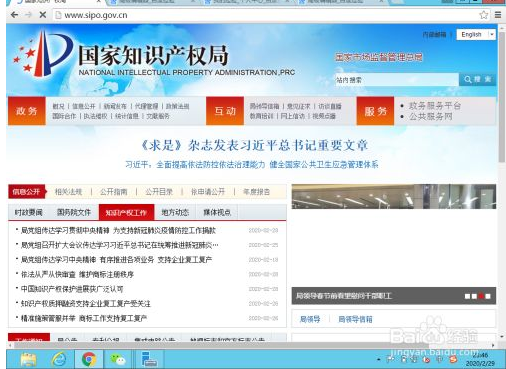Open the taskbar clock showing 2020/2/29
The width and height of the screenshot is (506, 369).
pyautogui.click(x=480, y=360)
